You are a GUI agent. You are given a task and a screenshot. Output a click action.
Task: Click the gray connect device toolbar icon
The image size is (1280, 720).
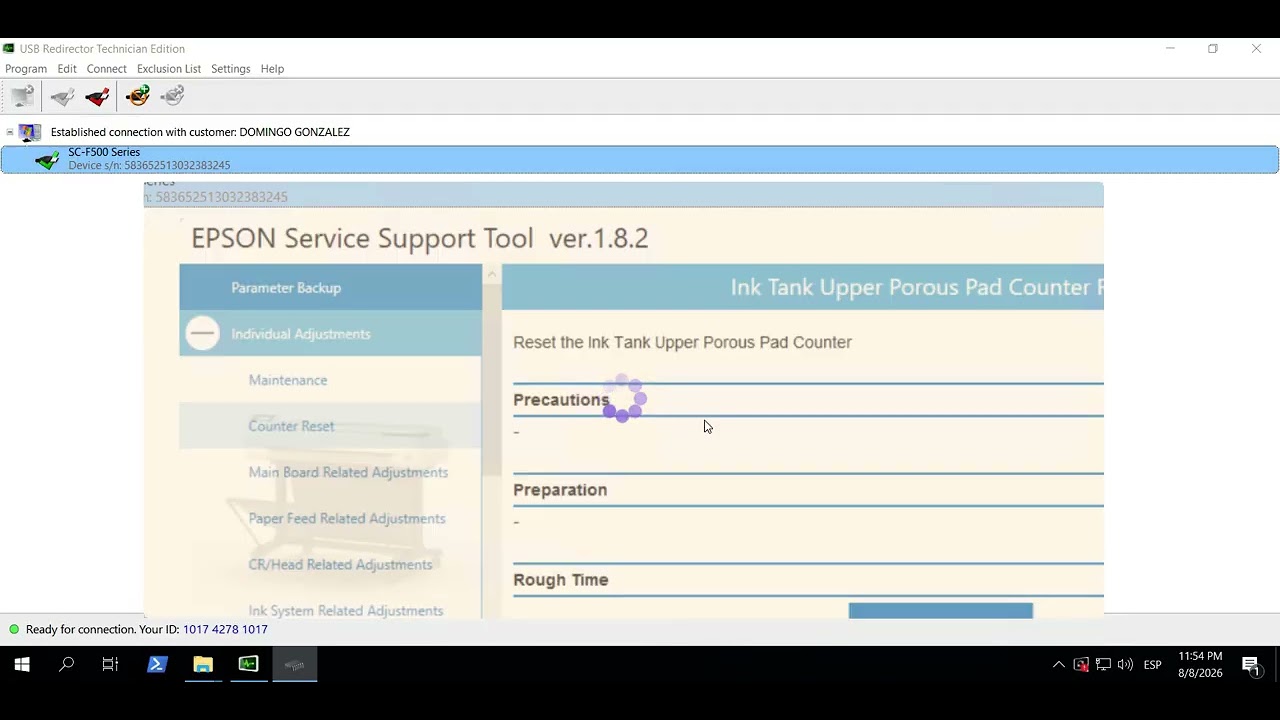point(62,96)
